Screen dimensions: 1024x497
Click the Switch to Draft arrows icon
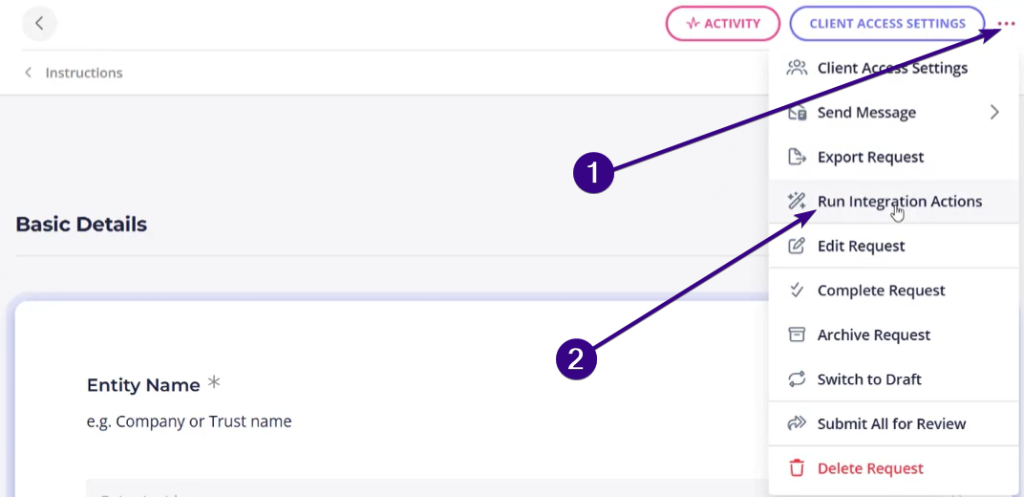[797, 379]
